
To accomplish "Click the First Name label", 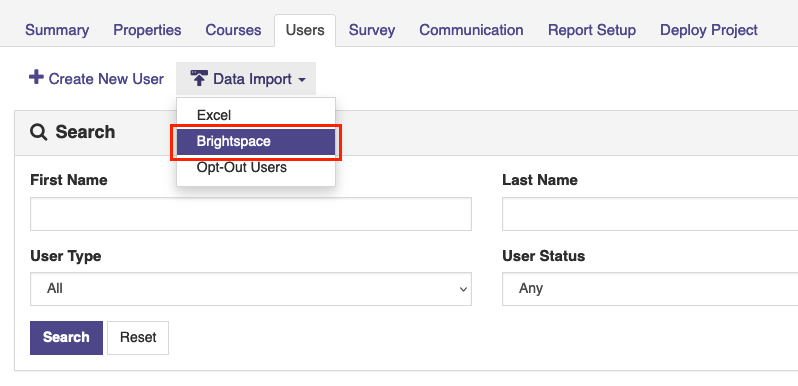I will point(69,180).
